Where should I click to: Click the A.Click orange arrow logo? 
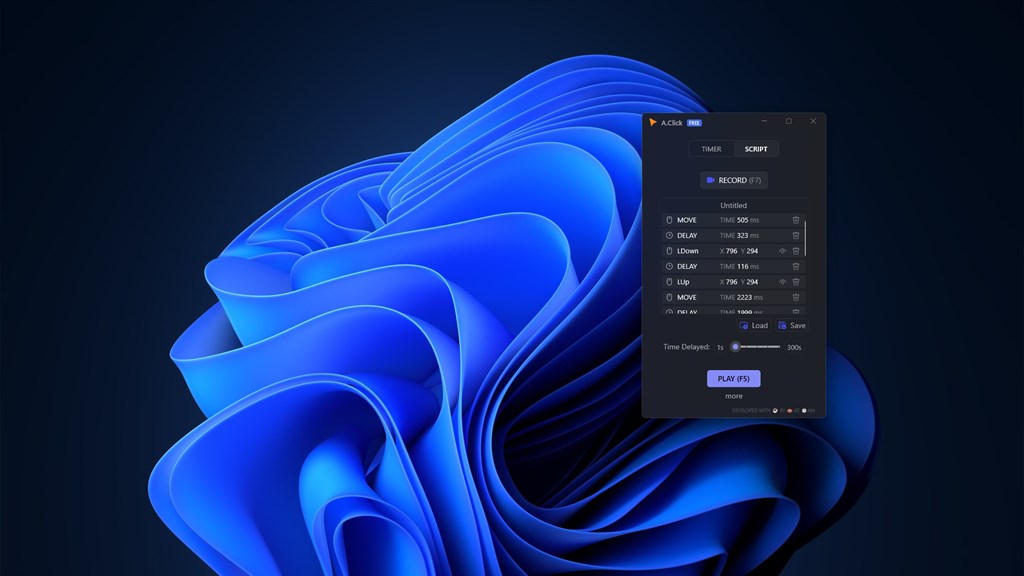click(652, 122)
